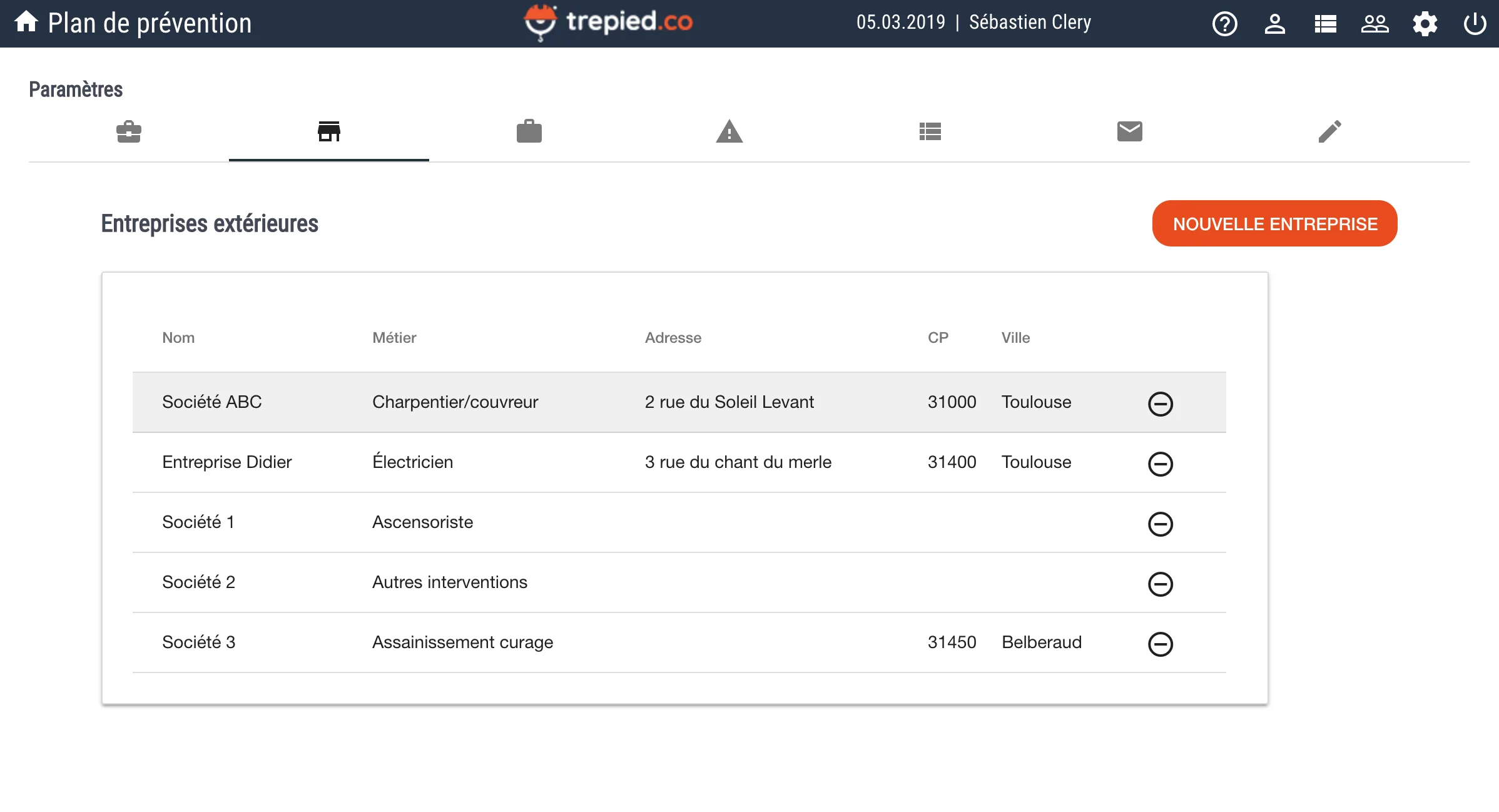Click the date 05.03.2019 in header
Viewport: 1499px width, 812px height.
(900, 22)
